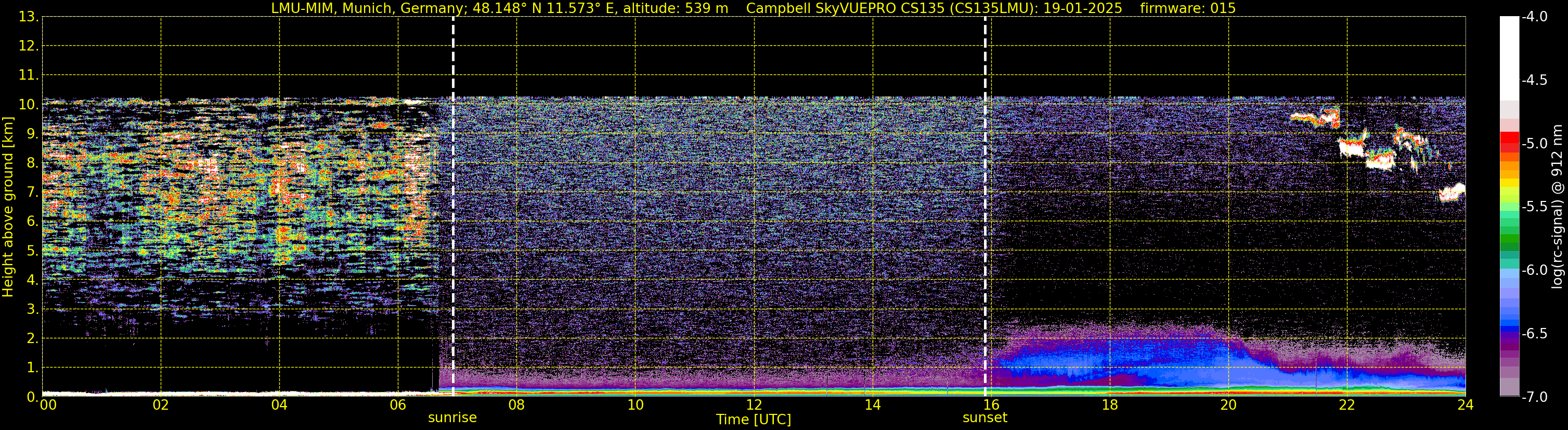Click the 'altitude: 539 m' title text

(676, 8)
